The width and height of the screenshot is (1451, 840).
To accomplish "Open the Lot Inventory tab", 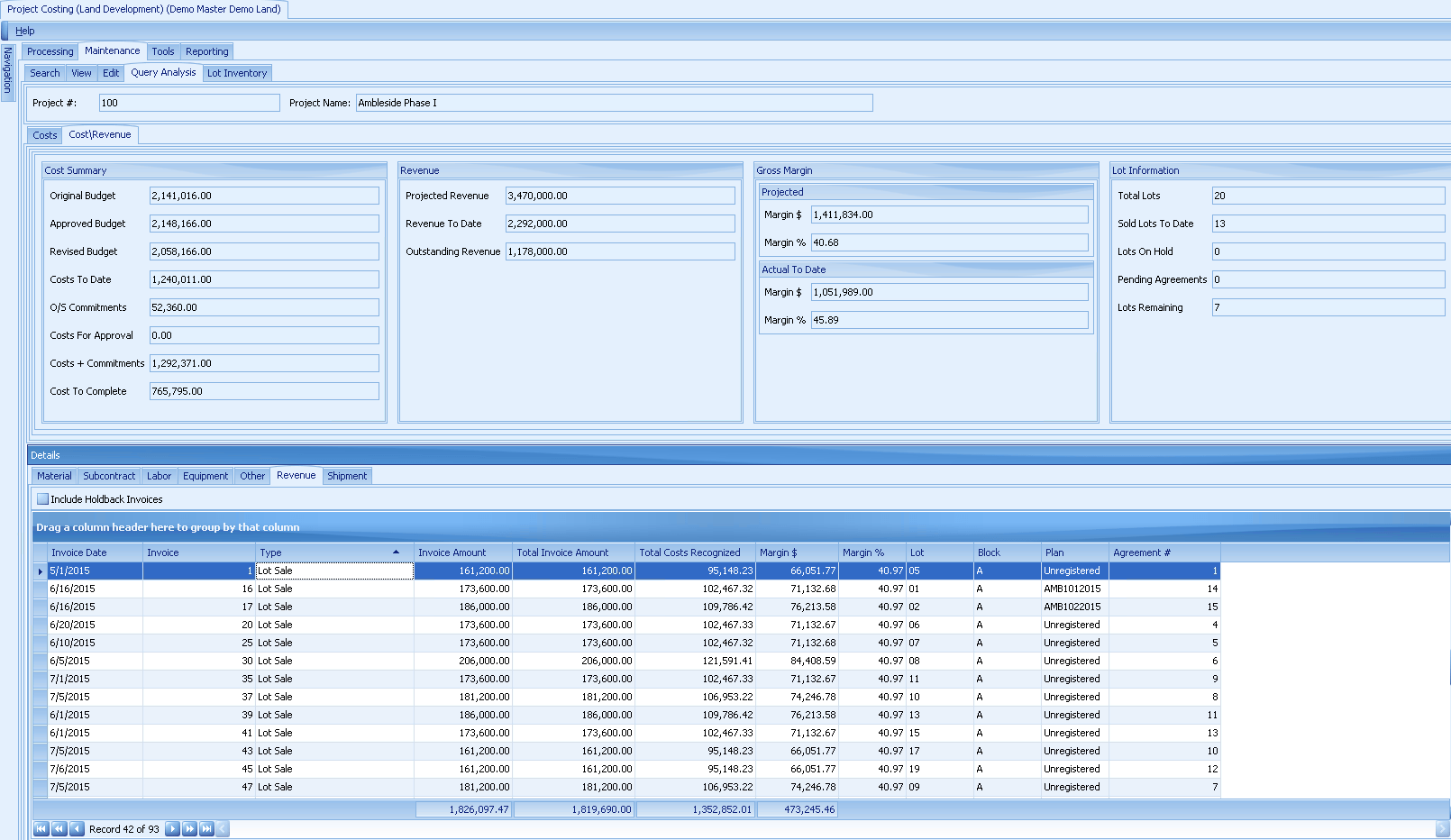I will tap(237, 73).
